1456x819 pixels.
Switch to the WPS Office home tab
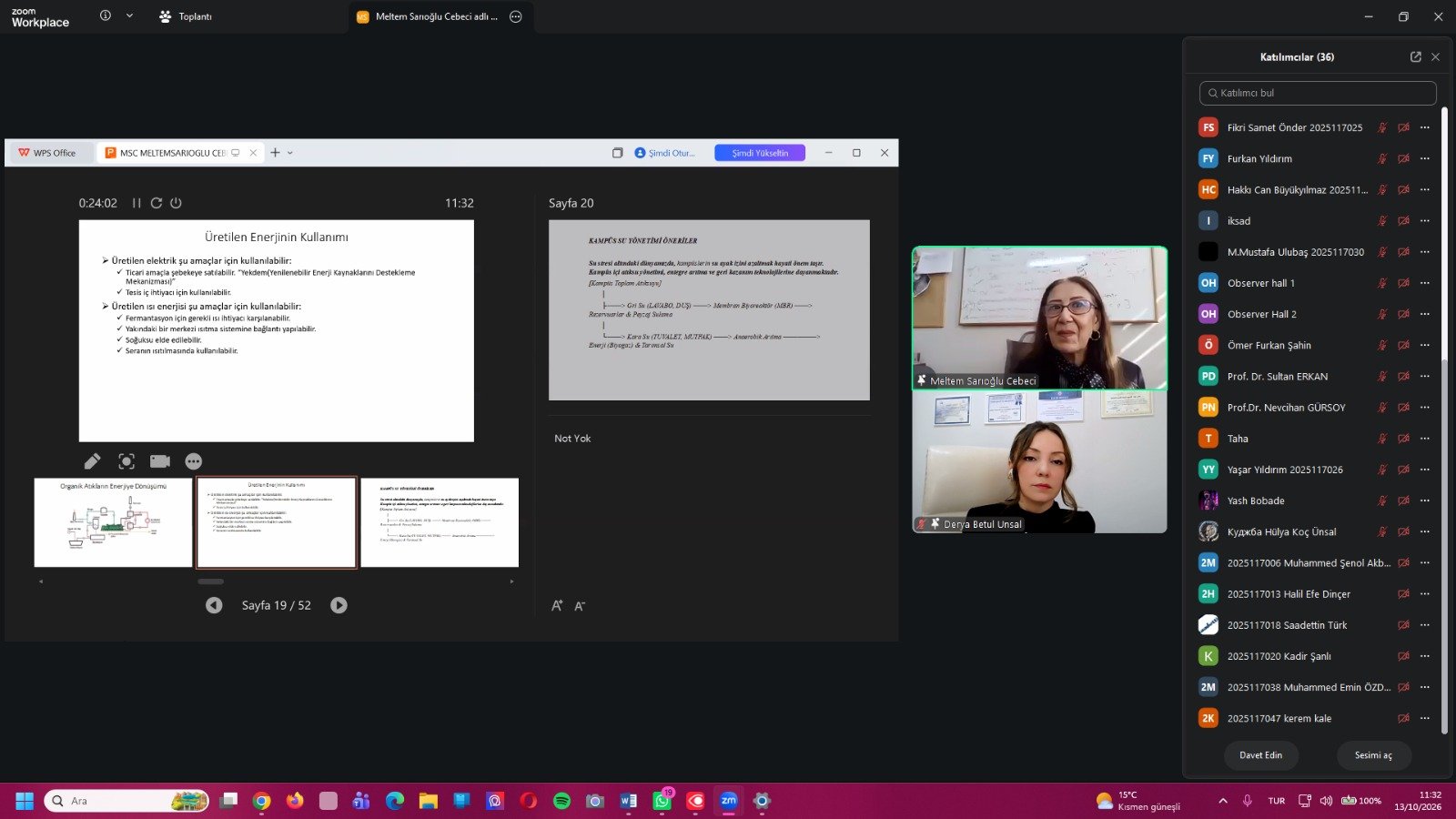click(x=47, y=153)
